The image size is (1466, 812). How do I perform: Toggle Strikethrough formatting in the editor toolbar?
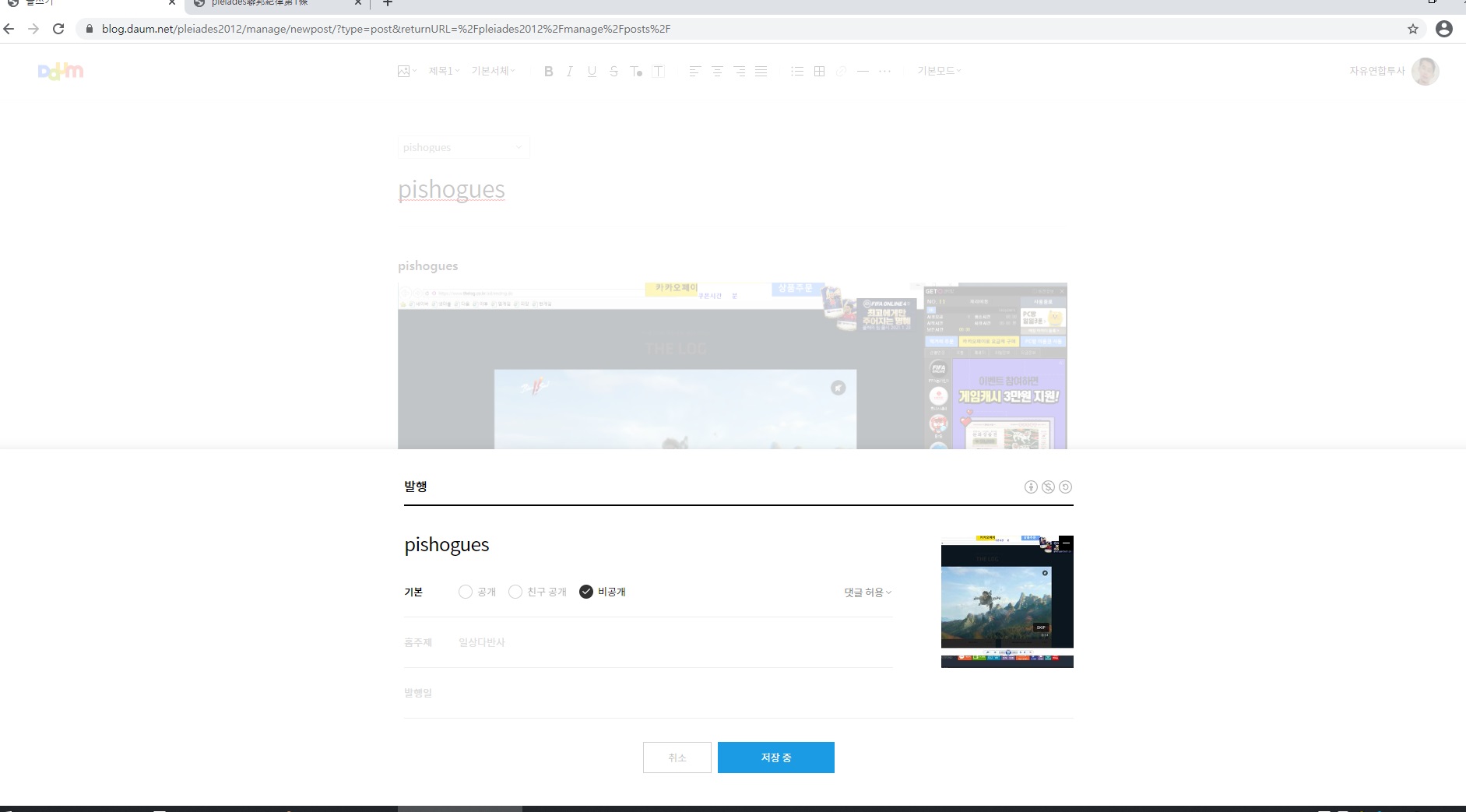click(x=613, y=71)
